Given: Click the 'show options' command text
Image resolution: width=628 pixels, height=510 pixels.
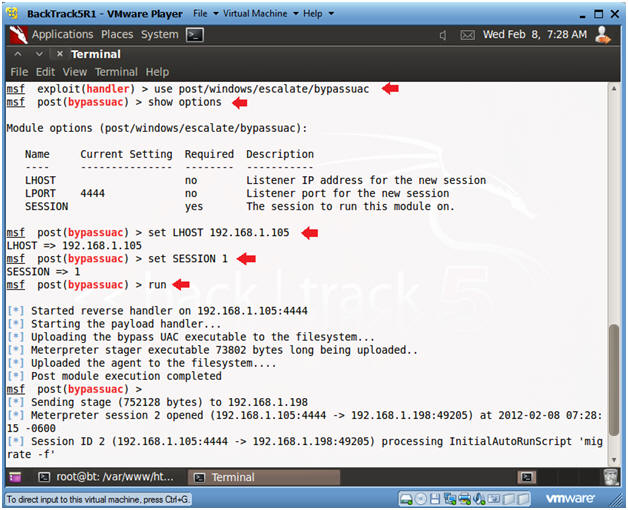Looking at the screenshot, I should click(185, 102).
